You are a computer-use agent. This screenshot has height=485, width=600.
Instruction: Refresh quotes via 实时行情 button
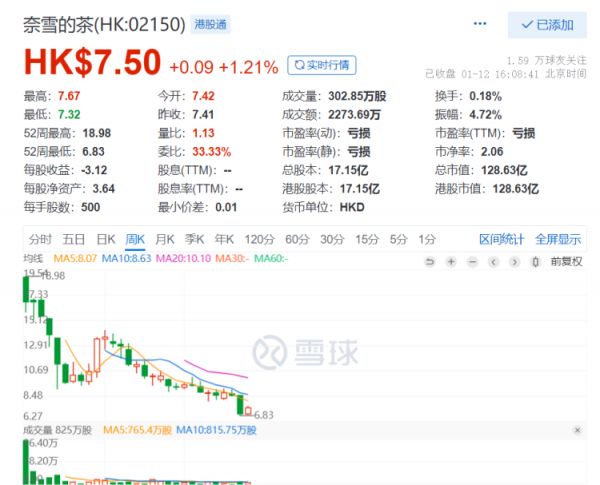point(321,65)
